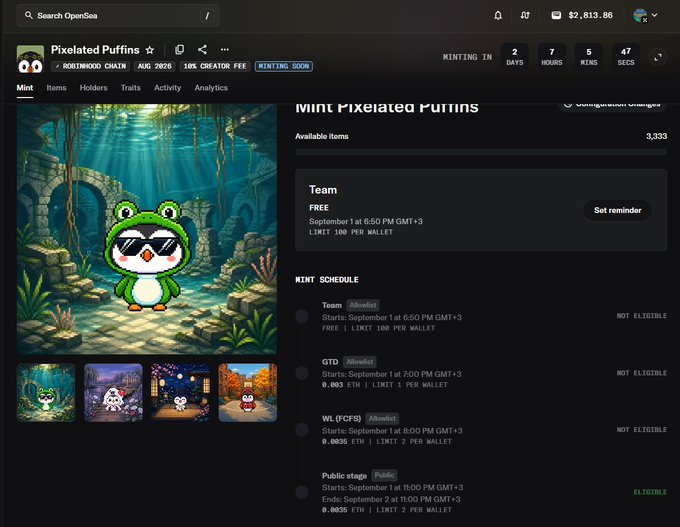Click the Public stage timeline dot
680x527 pixels.
[302, 492]
